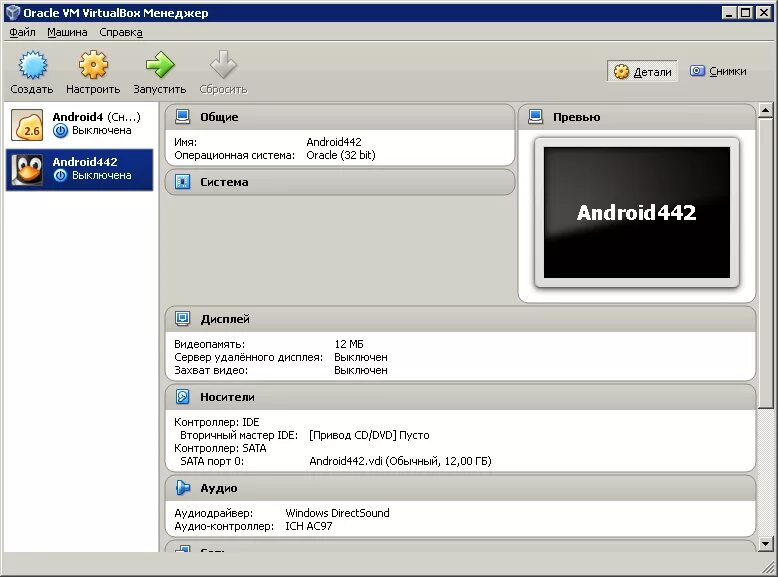778x577 pixels.
Task: Switch to the Снимки view
Action: tap(718, 71)
